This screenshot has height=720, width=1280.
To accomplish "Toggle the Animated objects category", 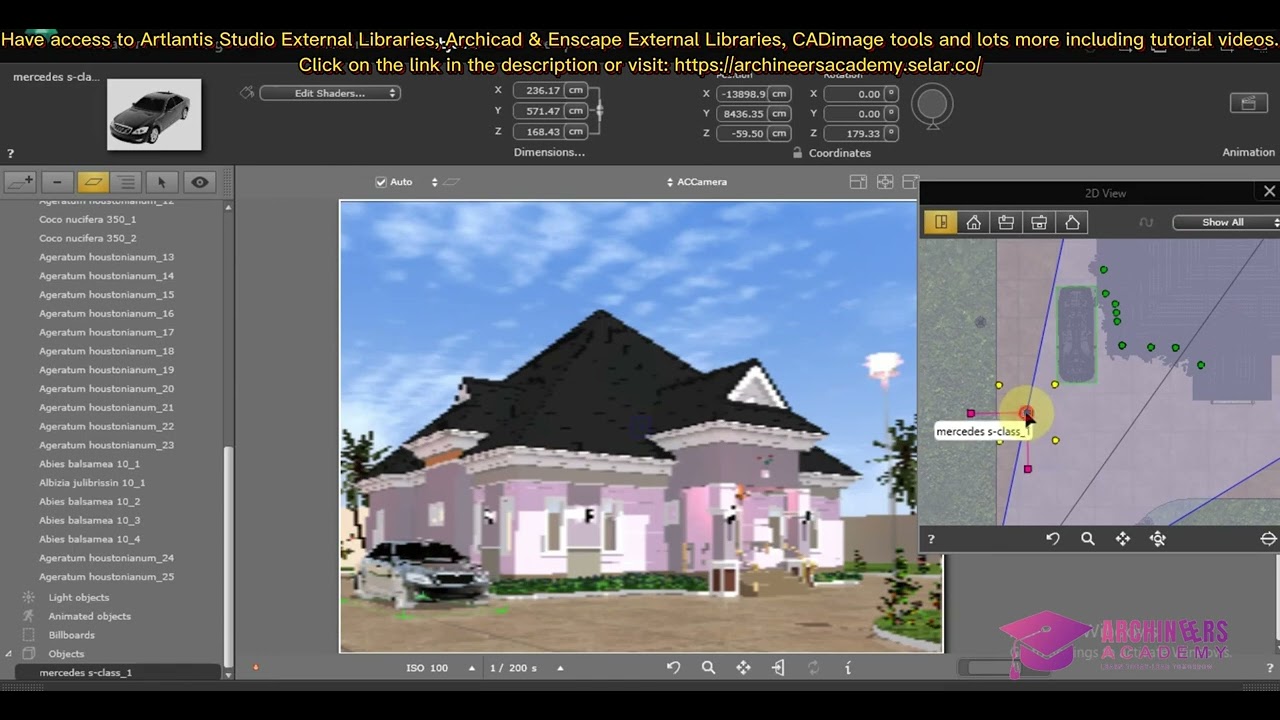I will (90, 616).
